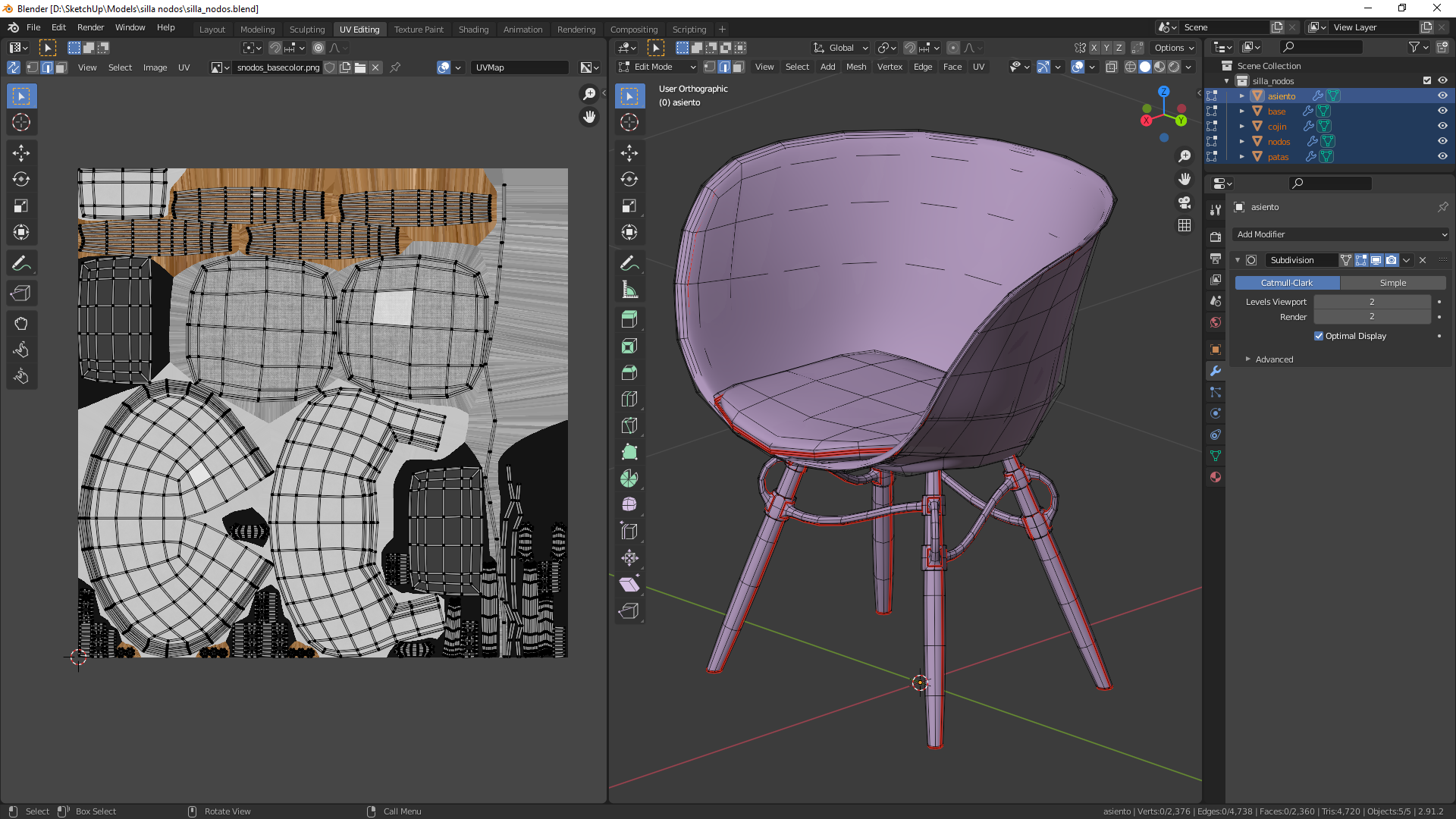Select the Loop Cut tool

[x=629, y=399]
